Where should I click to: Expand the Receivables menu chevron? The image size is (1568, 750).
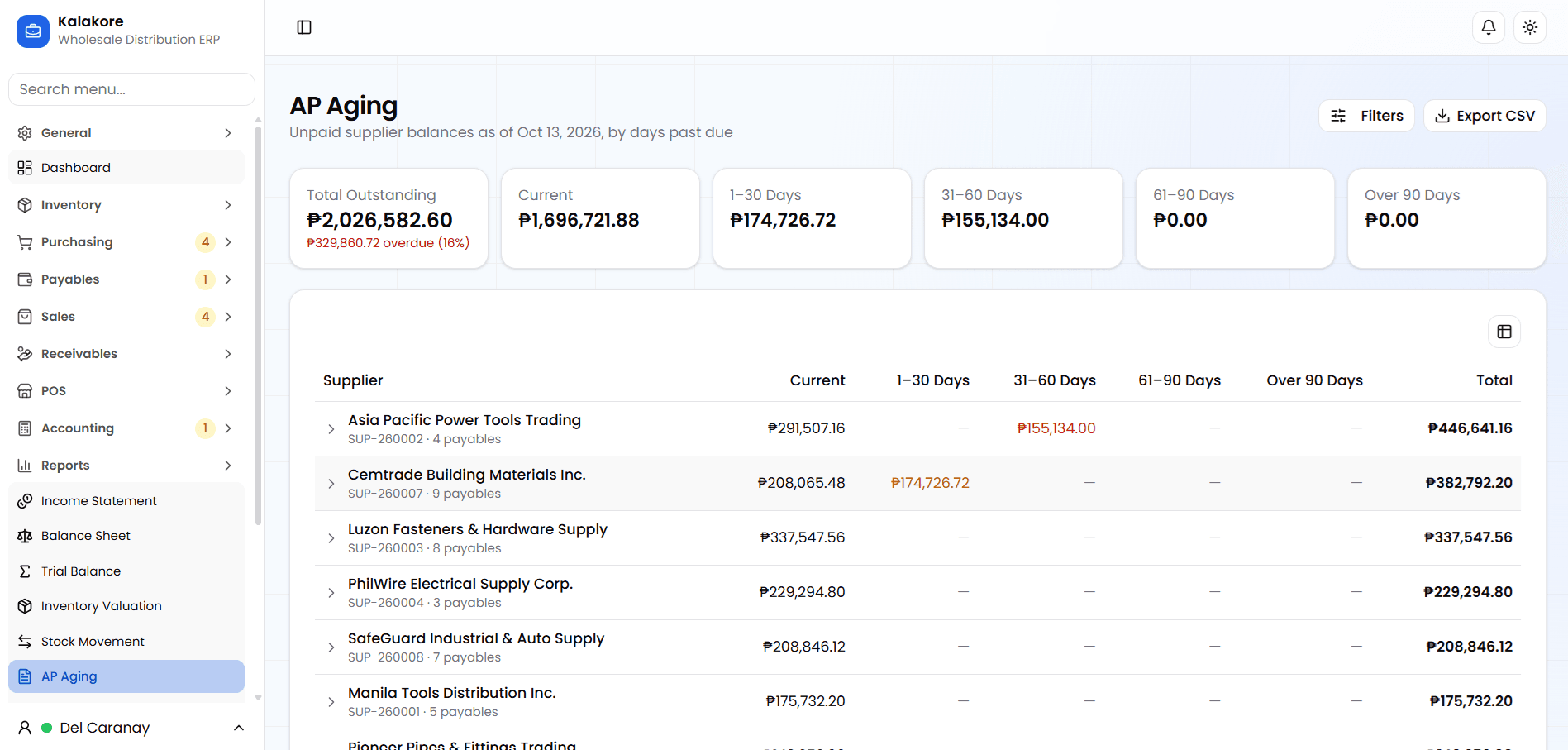(228, 354)
